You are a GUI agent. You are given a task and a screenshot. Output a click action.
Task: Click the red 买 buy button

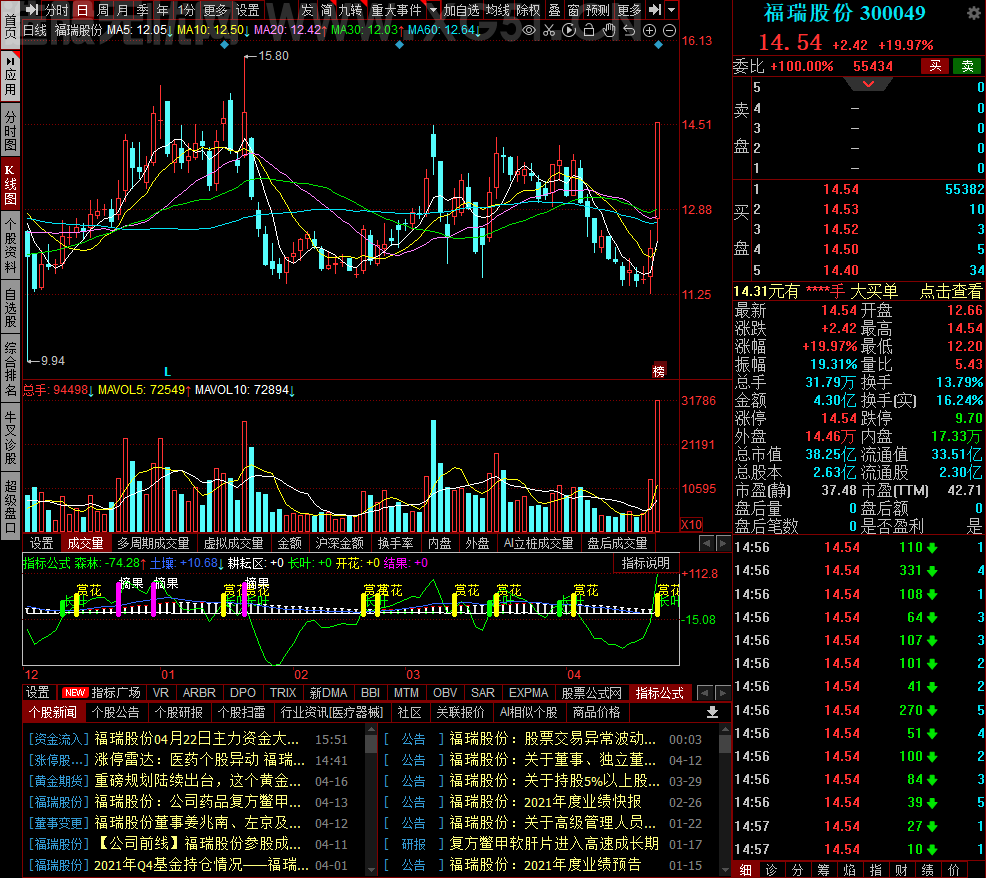coord(936,66)
